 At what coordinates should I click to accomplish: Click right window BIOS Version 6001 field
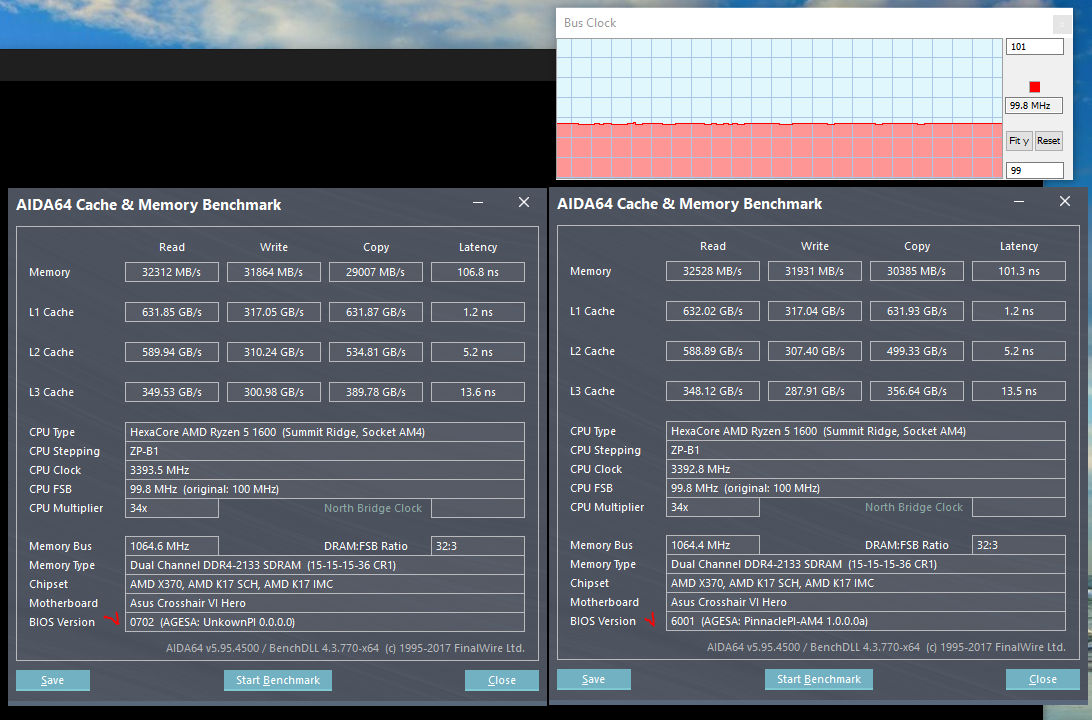pyautogui.click(x=866, y=621)
